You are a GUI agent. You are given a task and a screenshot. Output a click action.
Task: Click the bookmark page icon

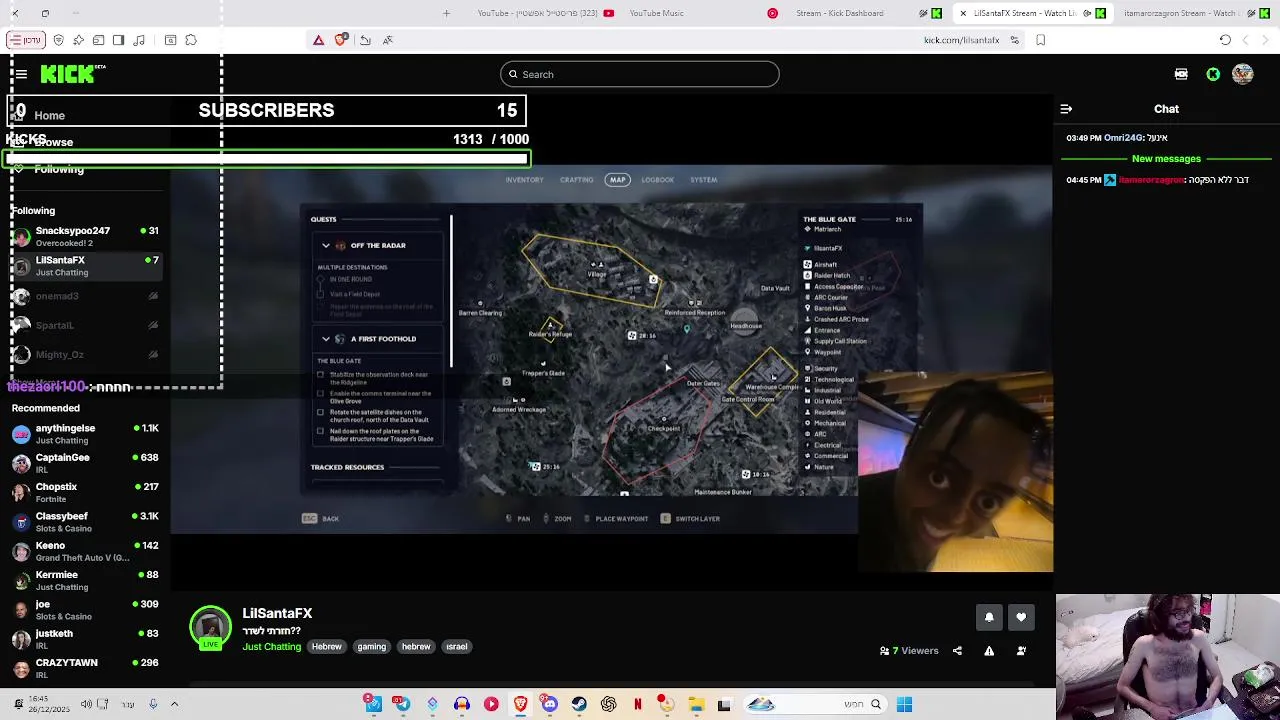1041,40
